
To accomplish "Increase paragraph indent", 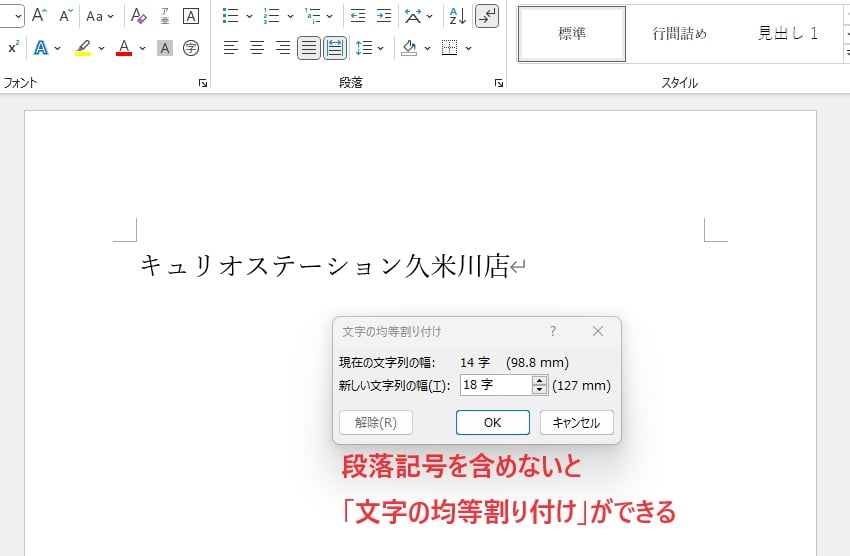I will [x=384, y=16].
